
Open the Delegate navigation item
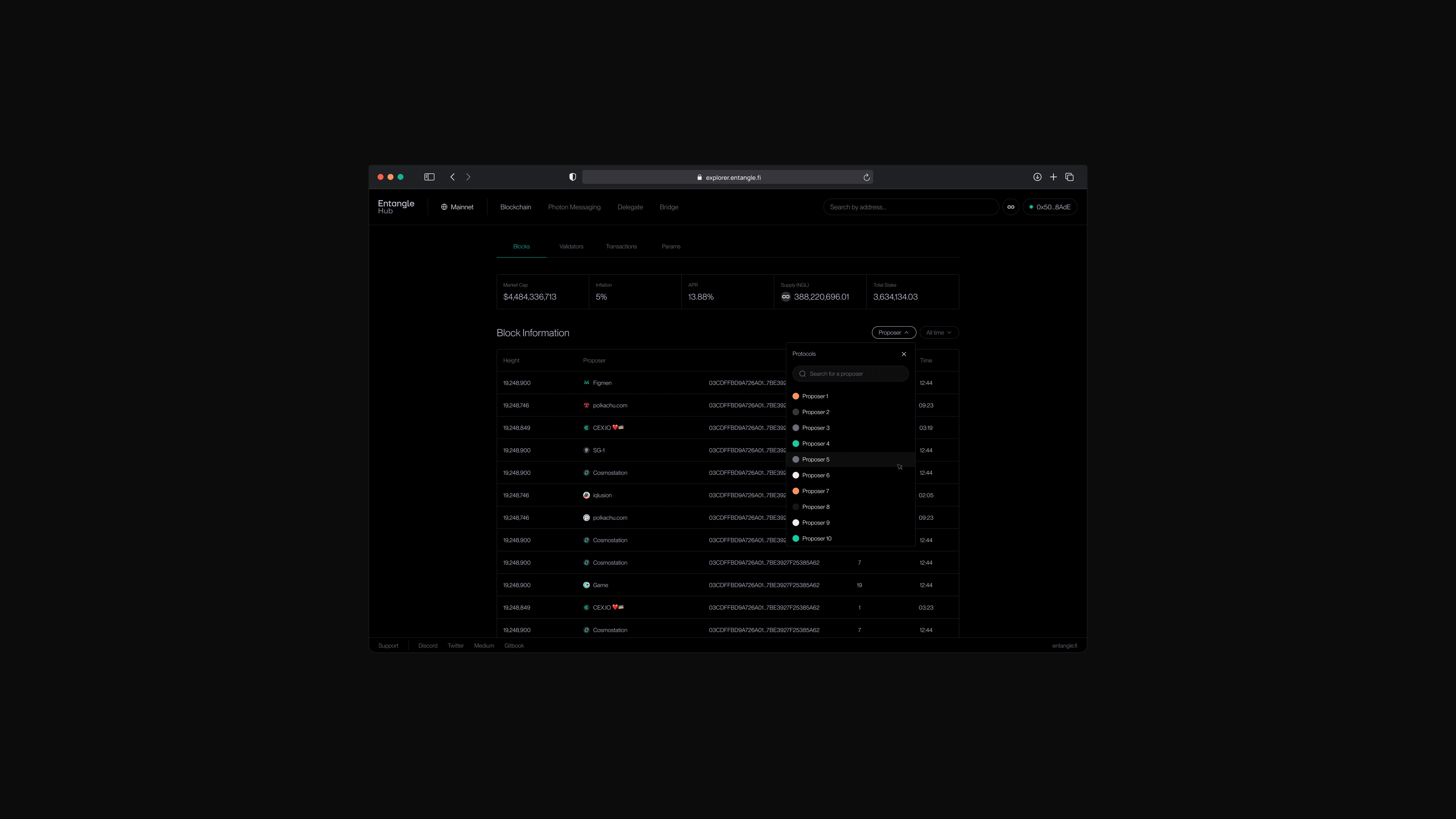[630, 207]
